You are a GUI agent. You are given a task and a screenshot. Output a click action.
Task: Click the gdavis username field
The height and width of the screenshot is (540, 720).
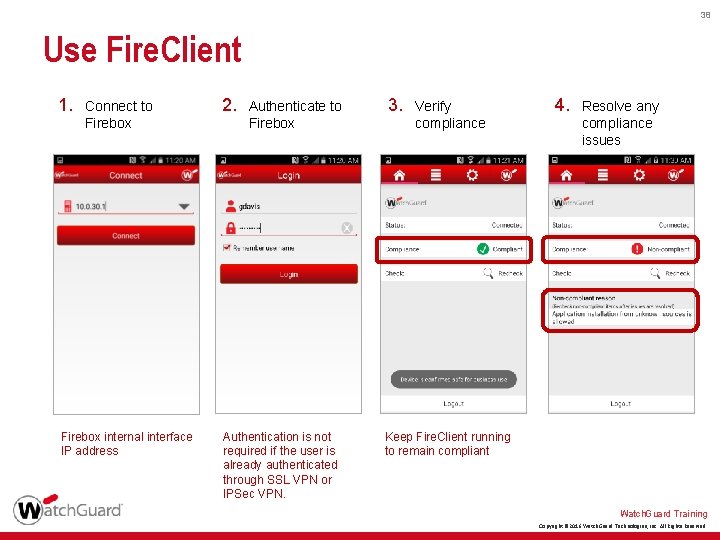click(288, 206)
